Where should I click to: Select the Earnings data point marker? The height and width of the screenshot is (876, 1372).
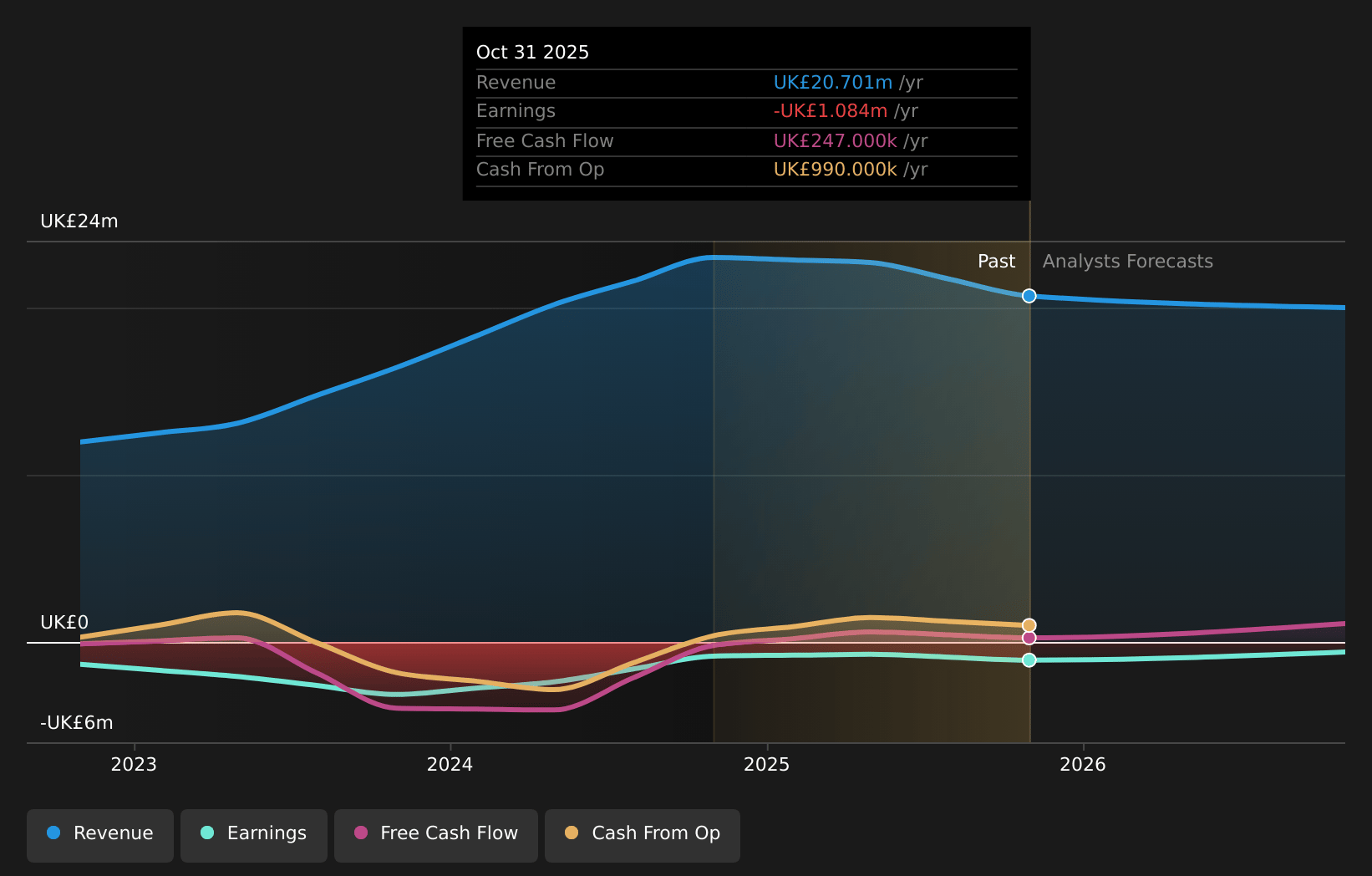[x=1029, y=660]
